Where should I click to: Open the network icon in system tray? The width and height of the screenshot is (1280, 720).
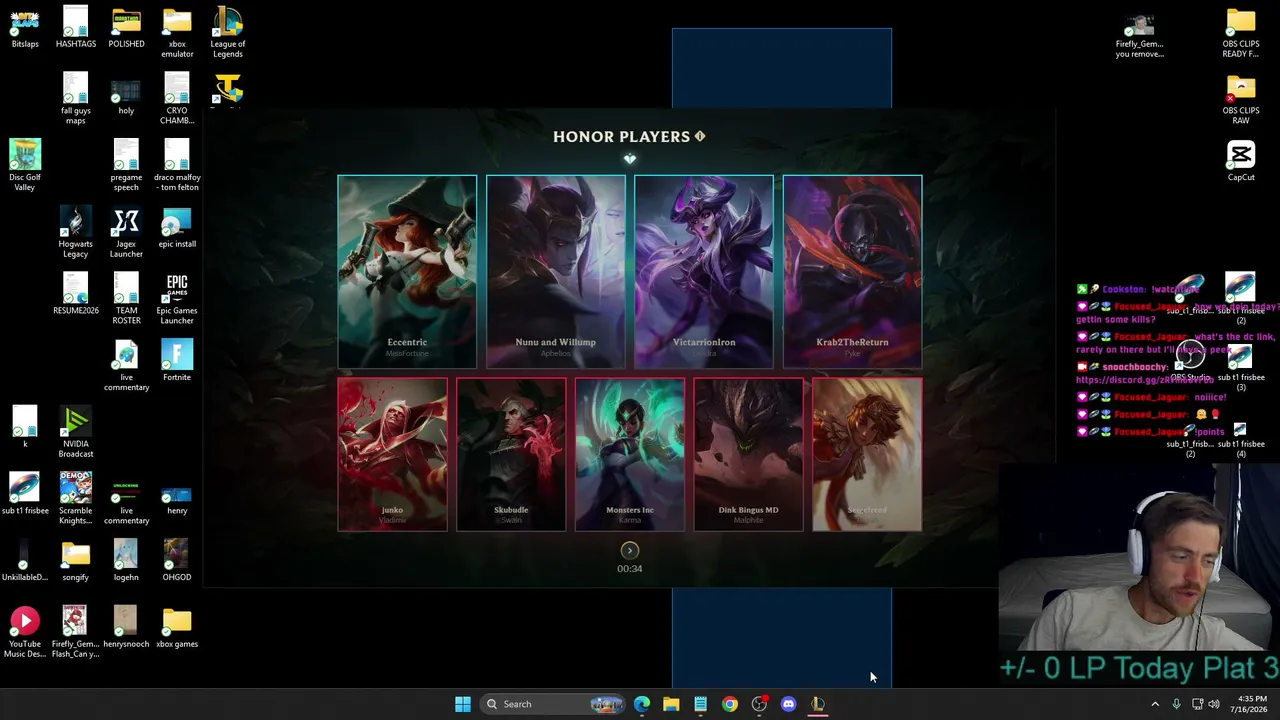pos(1197,704)
